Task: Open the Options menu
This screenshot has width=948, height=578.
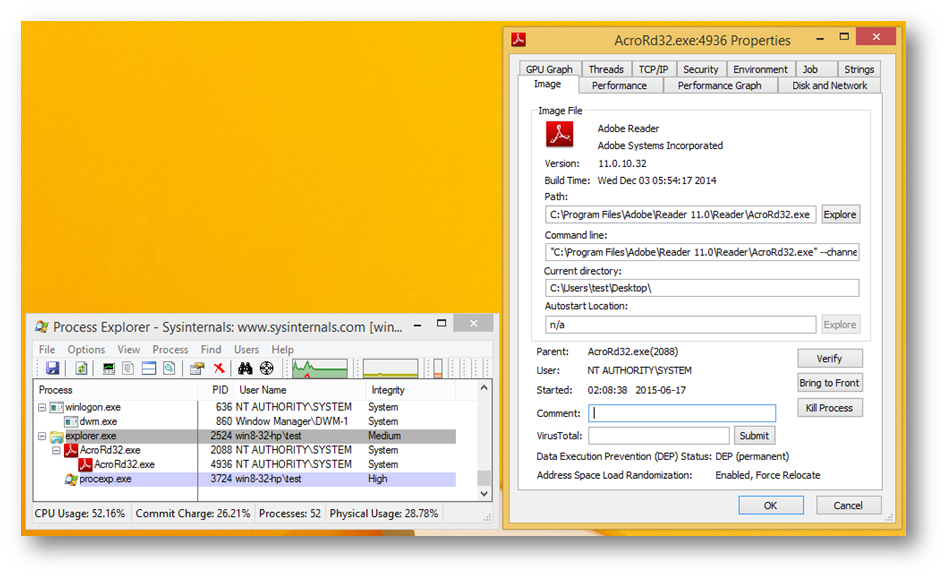Action: click(86, 350)
